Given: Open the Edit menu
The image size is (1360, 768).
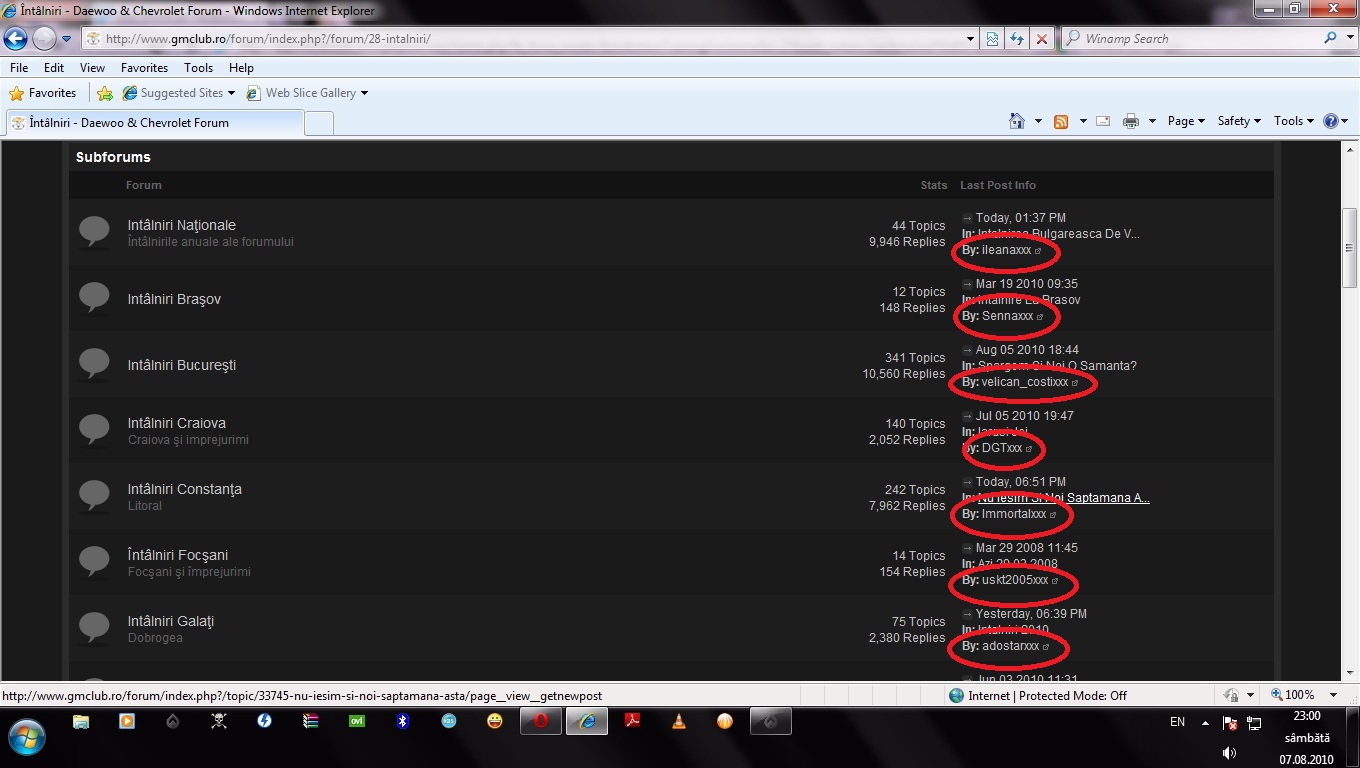Looking at the screenshot, I should coord(54,68).
